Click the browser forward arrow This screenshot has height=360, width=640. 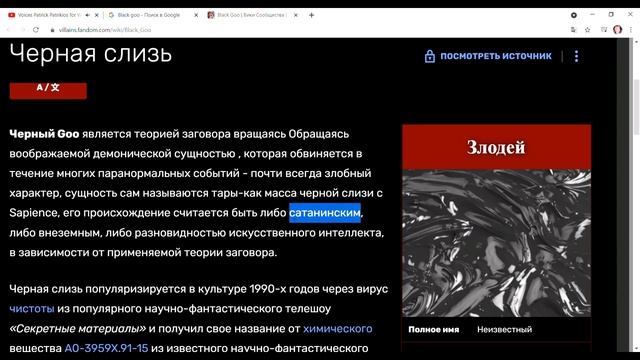(22, 30)
